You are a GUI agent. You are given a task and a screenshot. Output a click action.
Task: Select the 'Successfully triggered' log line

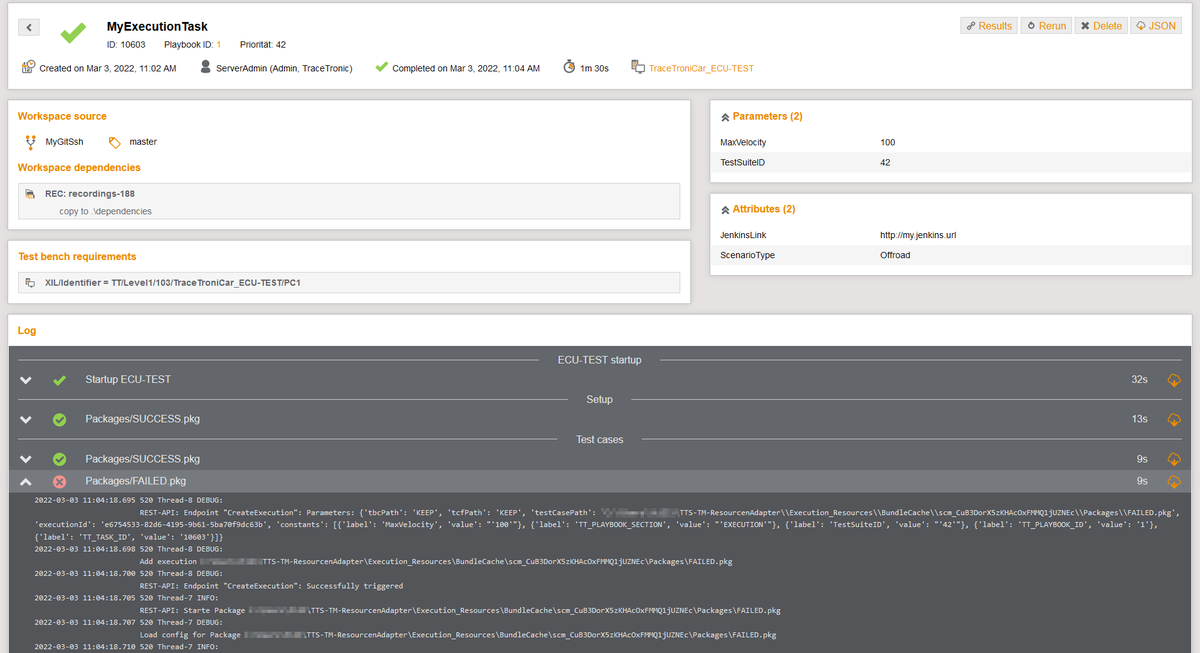point(272,586)
